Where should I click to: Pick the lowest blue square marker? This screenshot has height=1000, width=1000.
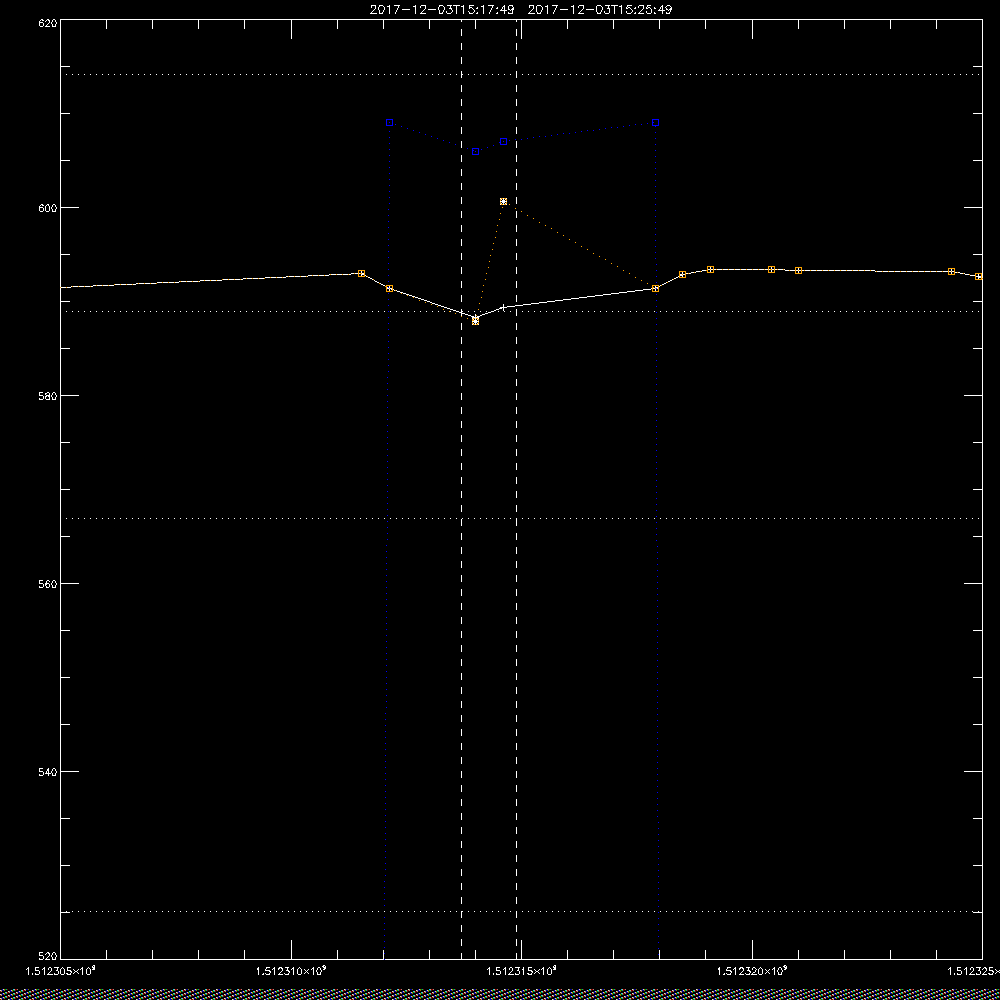coord(475,152)
